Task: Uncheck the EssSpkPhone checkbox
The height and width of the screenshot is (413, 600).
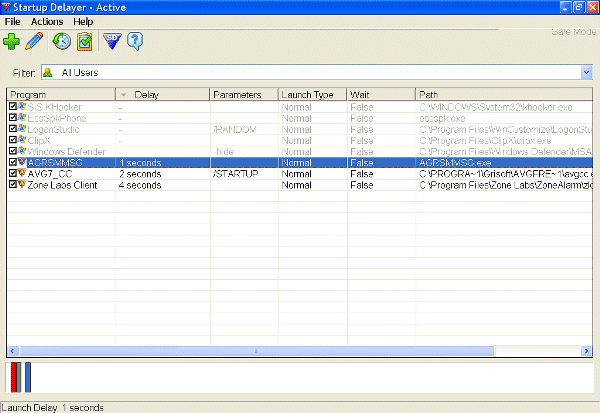Action: 13,118
